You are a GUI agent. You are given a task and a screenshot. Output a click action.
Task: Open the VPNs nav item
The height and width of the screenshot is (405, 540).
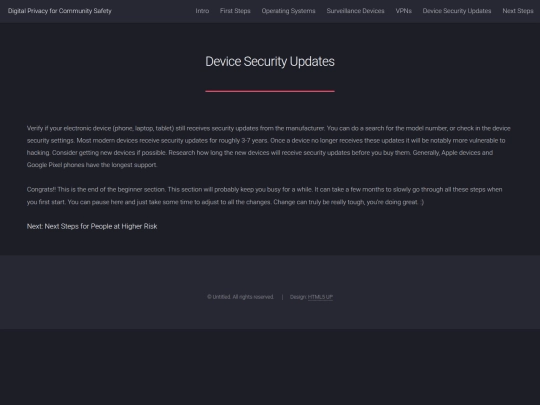click(404, 11)
